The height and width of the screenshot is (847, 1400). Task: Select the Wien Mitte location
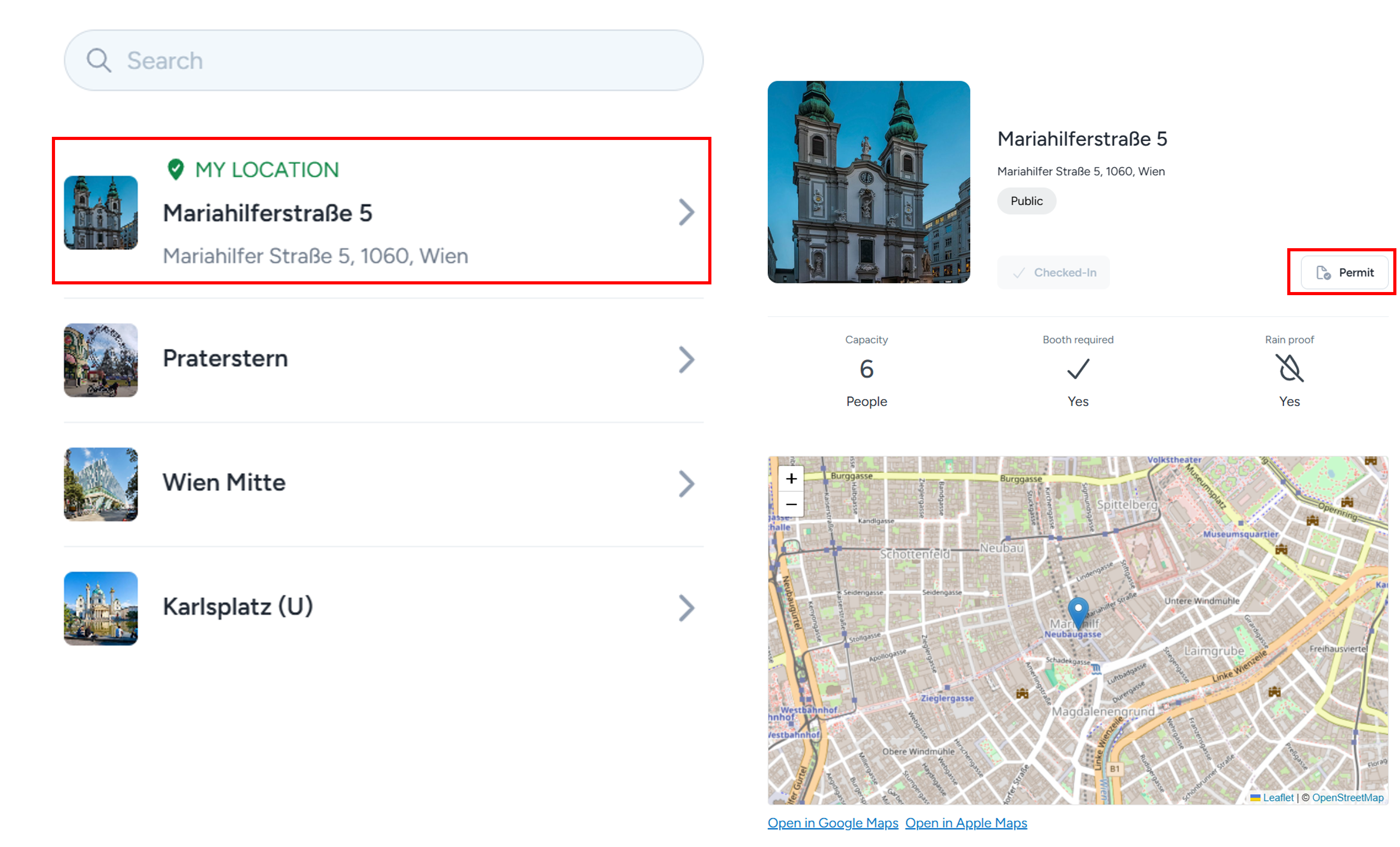[383, 484]
